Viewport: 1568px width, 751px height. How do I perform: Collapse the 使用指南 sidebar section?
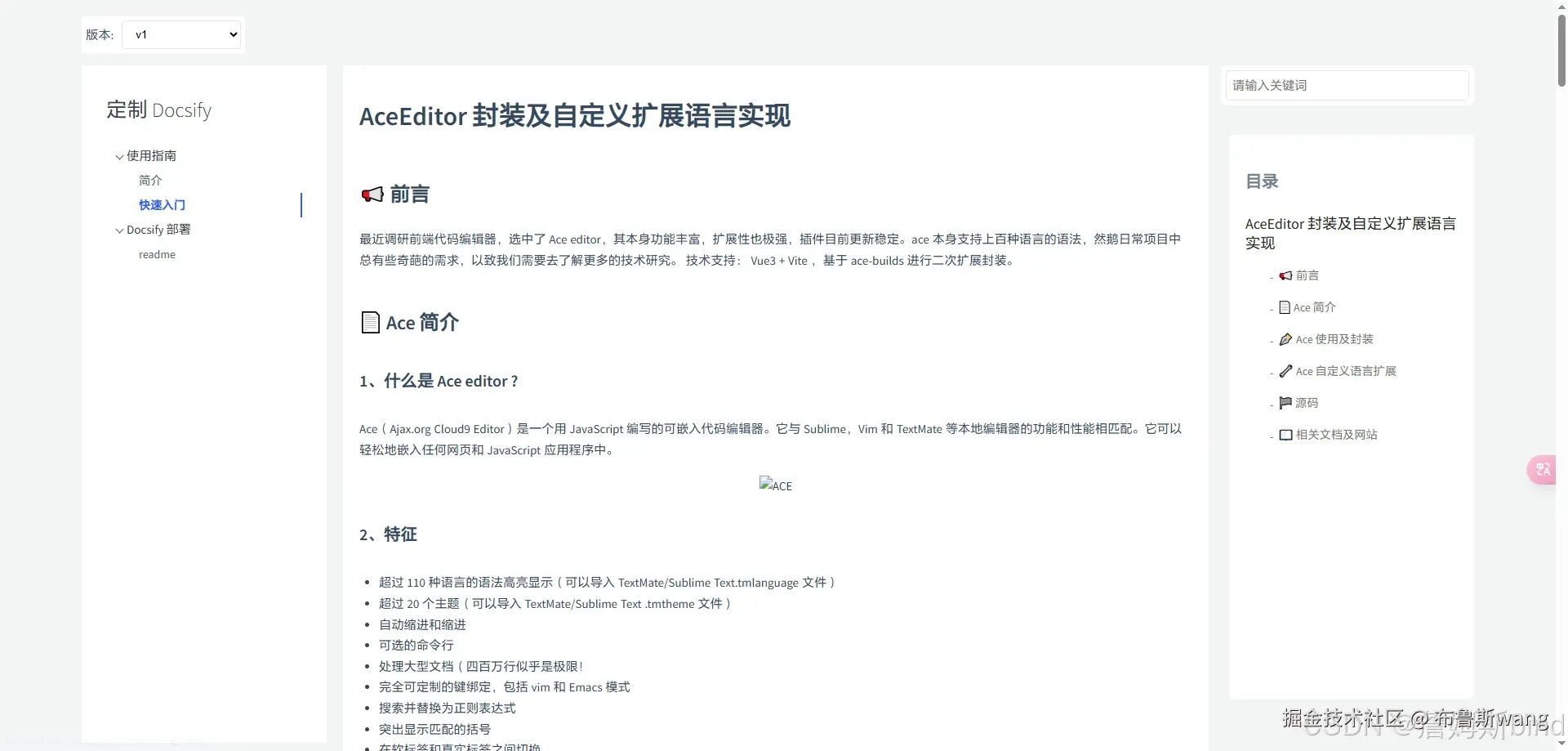point(118,156)
